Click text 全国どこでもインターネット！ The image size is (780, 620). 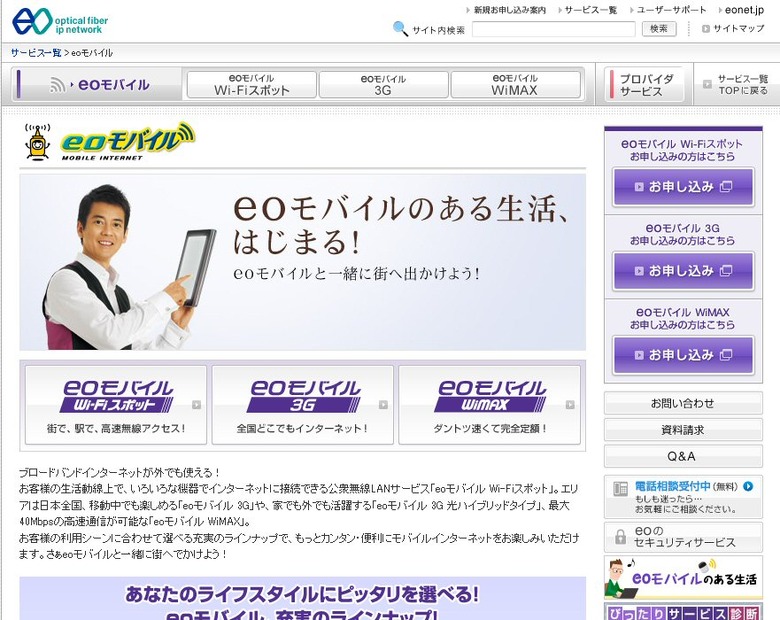tap(302, 428)
